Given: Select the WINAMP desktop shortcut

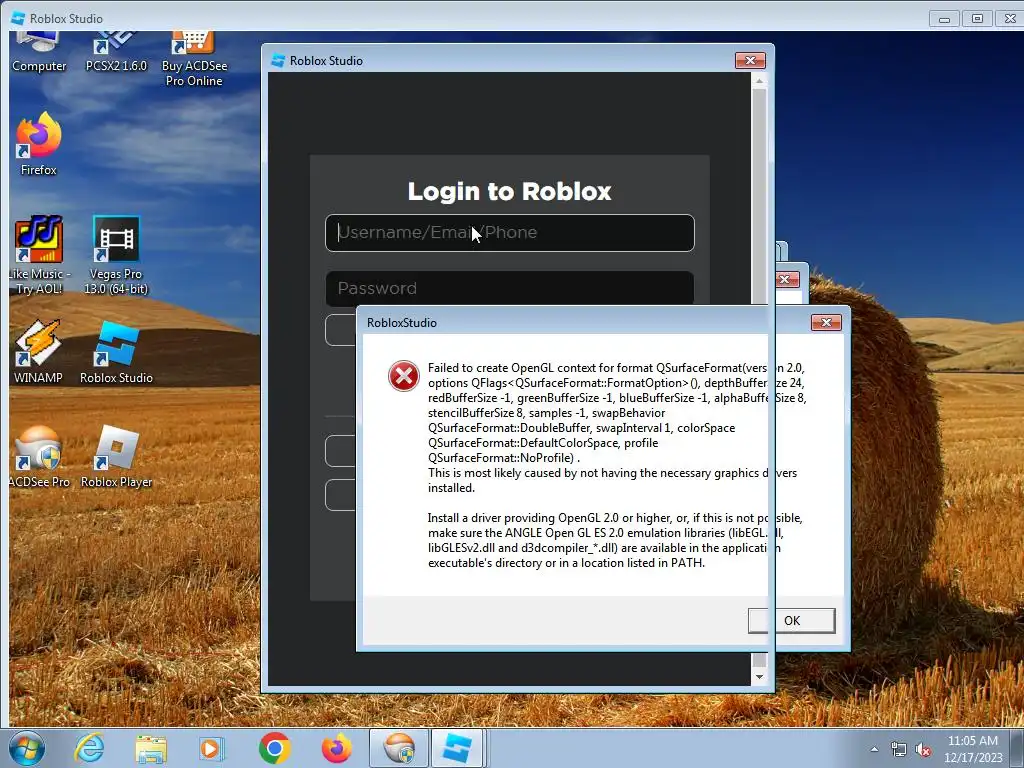Looking at the screenshot, I should (39, 352).
